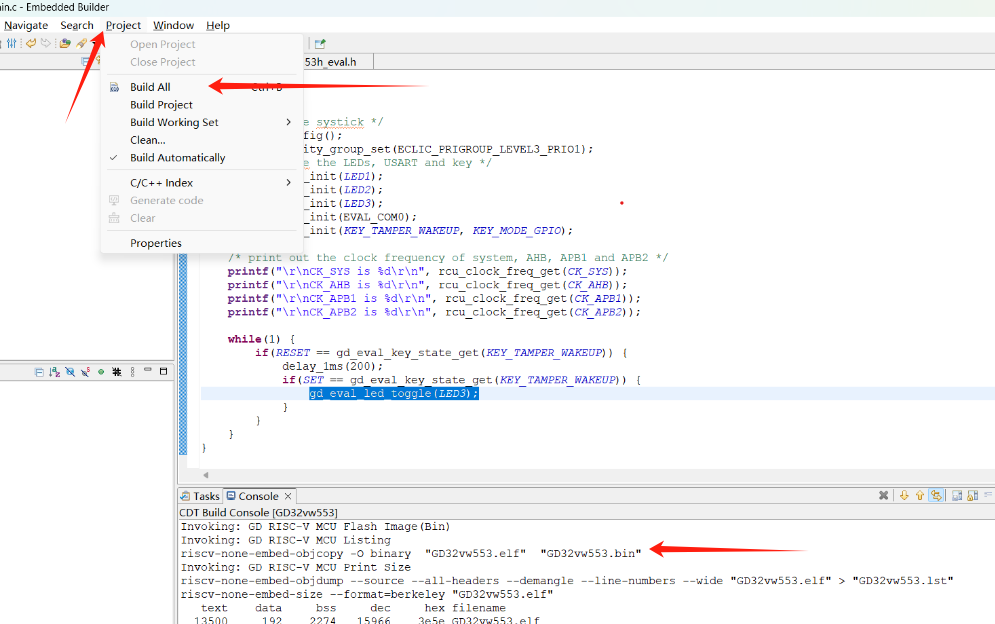The height and width of the screenshot is (624, 995).
Task: Expand C/C++ Index submenu
Action: pyautogui.click(x=288, y=183)
